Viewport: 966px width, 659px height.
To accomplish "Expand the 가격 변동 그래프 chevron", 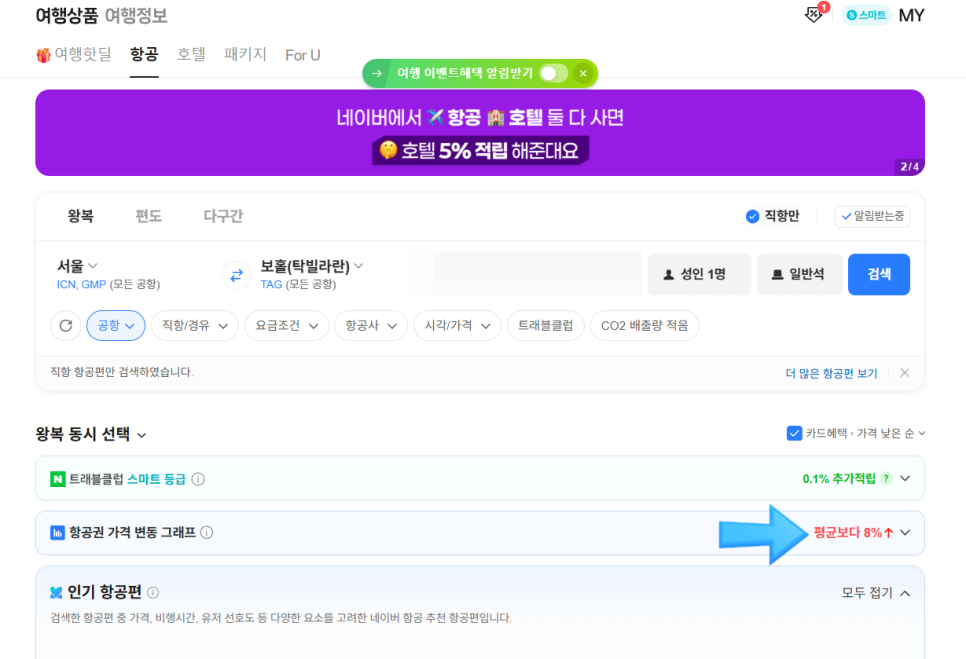I will click(905, 532).
